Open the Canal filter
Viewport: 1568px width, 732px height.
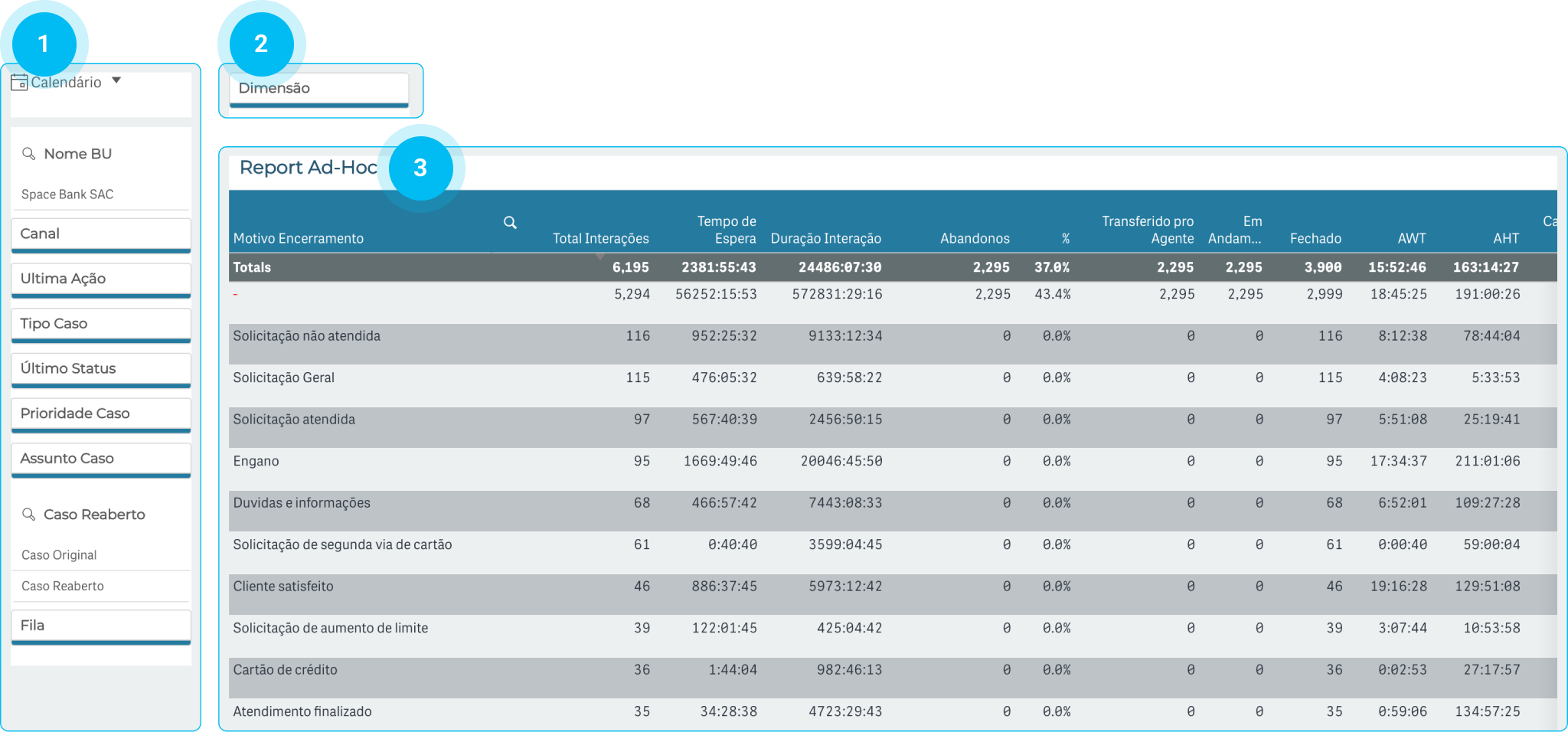pos(100,234)
